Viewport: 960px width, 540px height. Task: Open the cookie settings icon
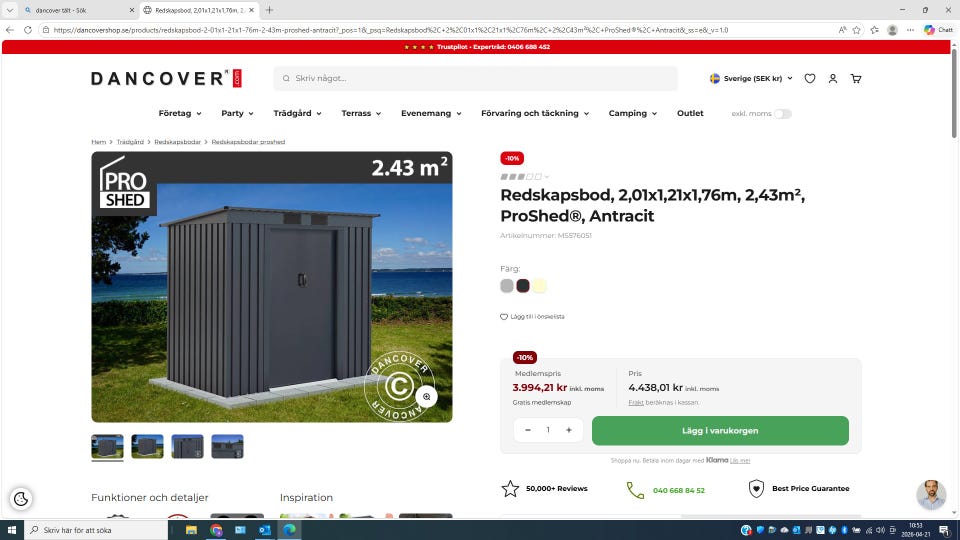[x=21, y=499]
